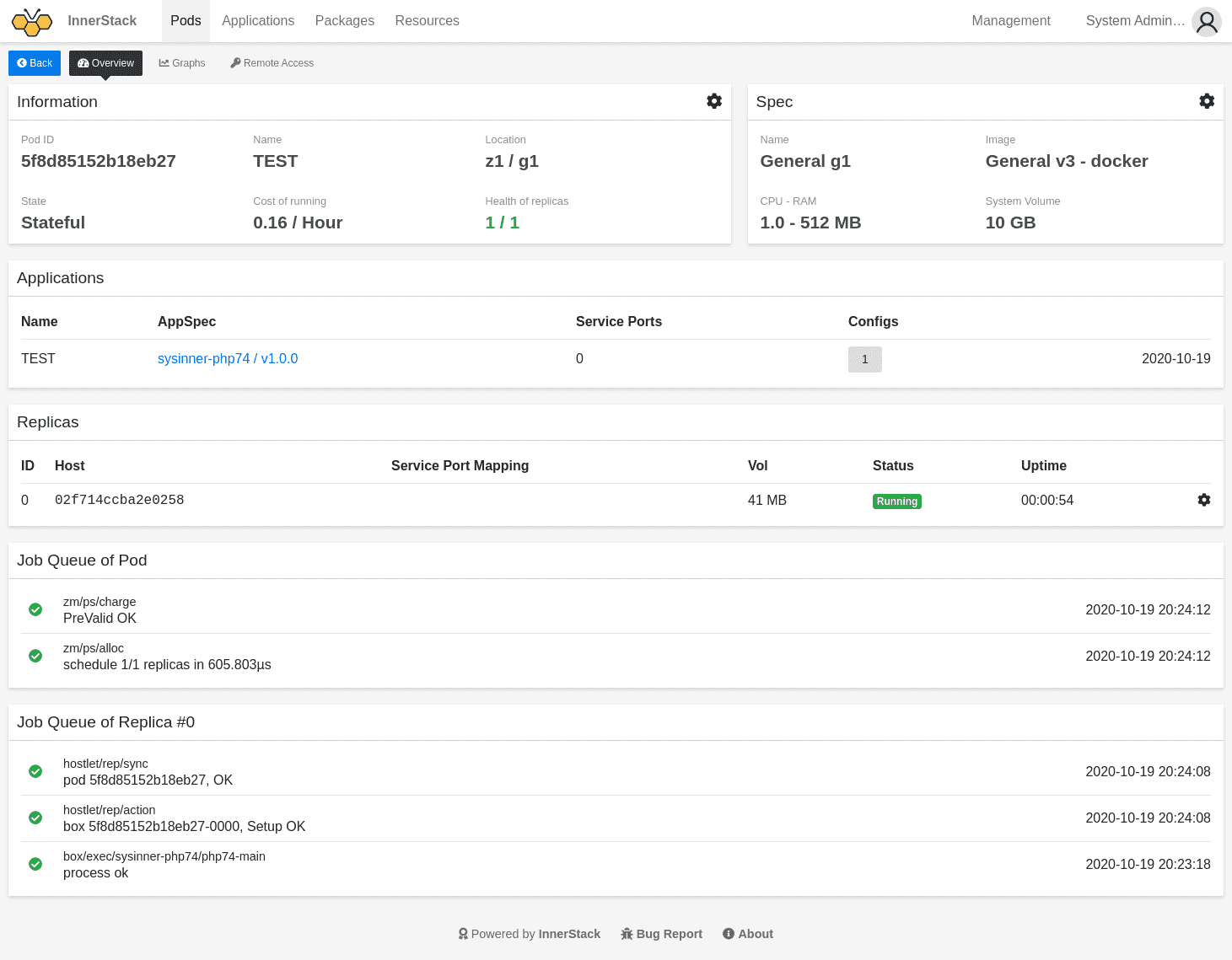This screenshot has height=960, width=1232.
Task: Click the replica uptime 00:00:54
Action: coord(1047,501)
